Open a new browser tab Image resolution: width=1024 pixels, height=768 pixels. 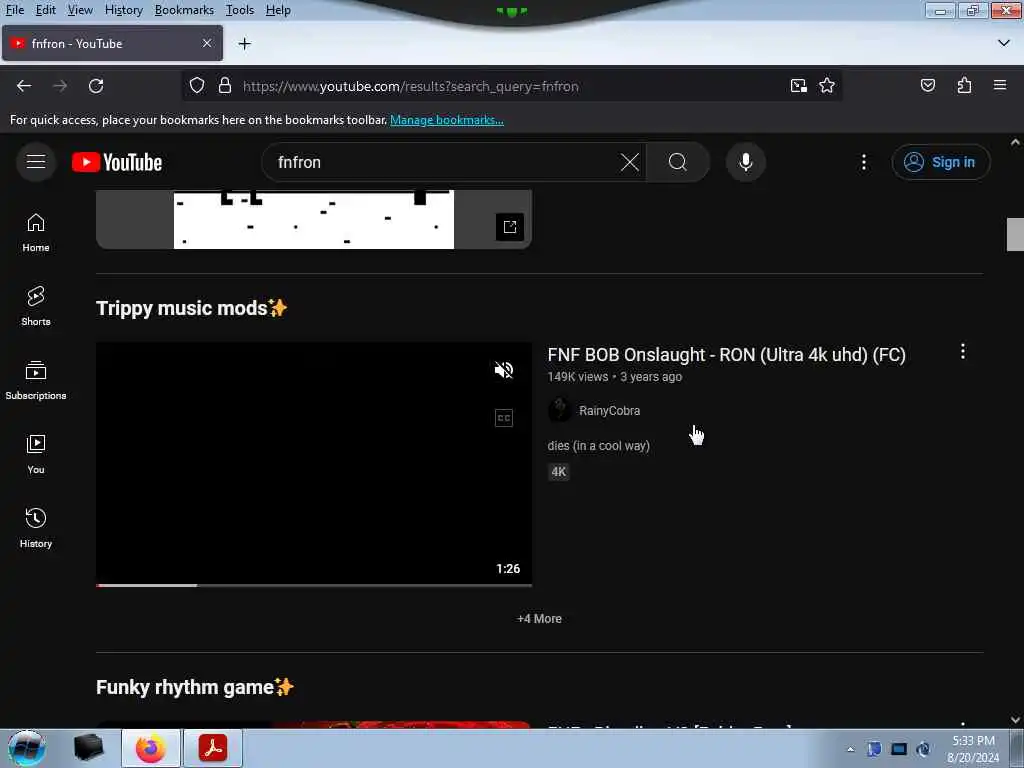pyautogui.click(x=244, y=44)
